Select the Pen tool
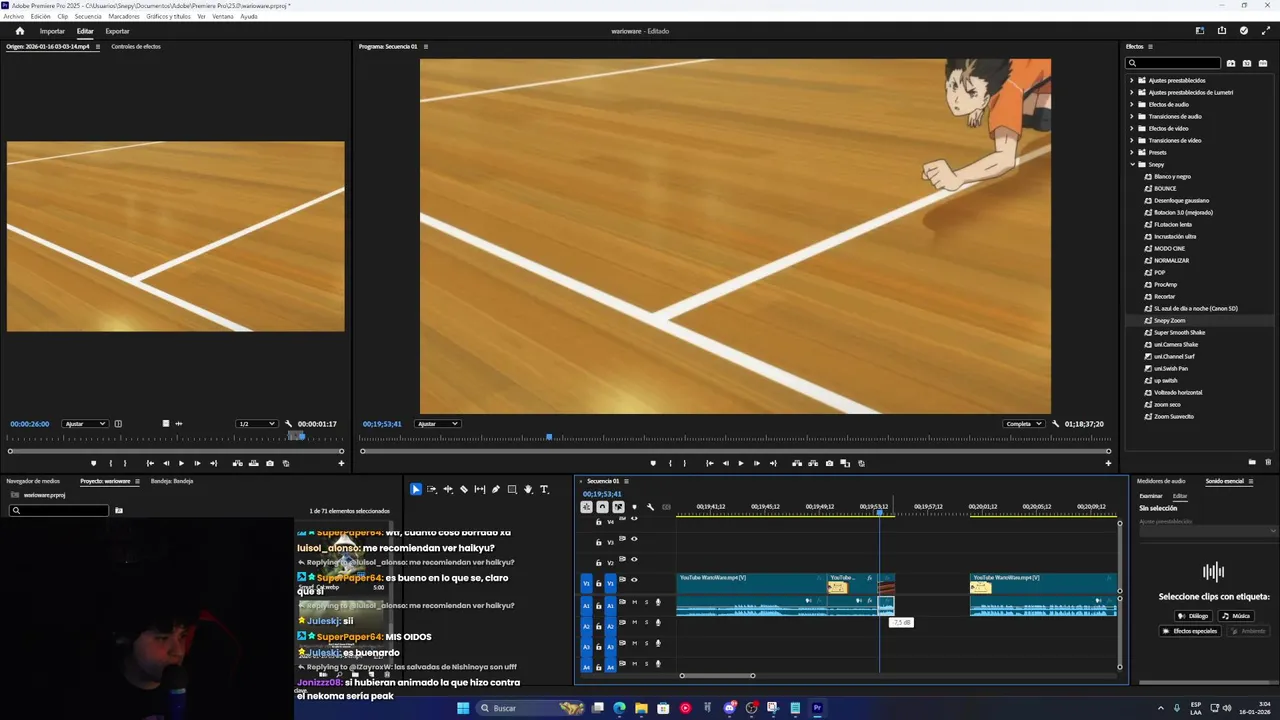This screenshot has width=1280, height=720. tap(496, 489)
